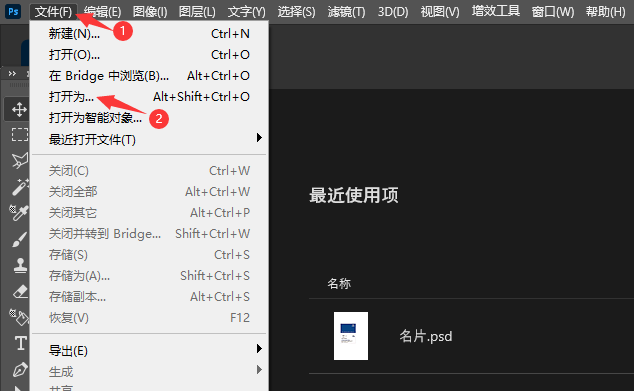This screenshot has width=634, height=391.
Task: Open the 窗口(W) menu
Action: coord(553,12)
